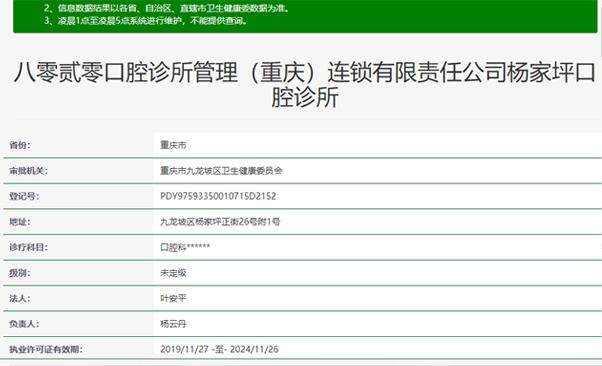The height and width of the screenshot is (366, 602).
Task: Select legal person name 叶安平
Action: point(173,298)
